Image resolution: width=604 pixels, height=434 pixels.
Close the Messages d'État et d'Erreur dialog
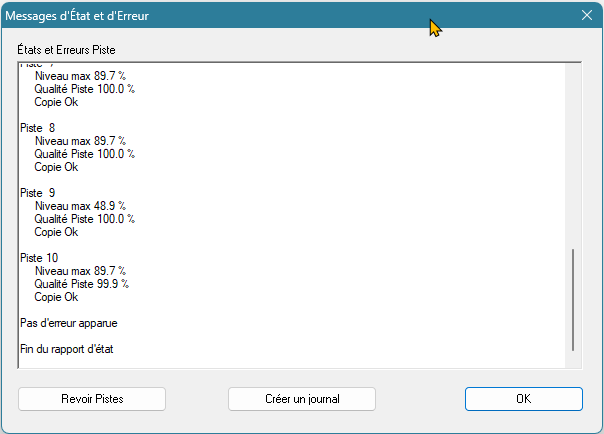pyautogui.click(x=586, y=15)
